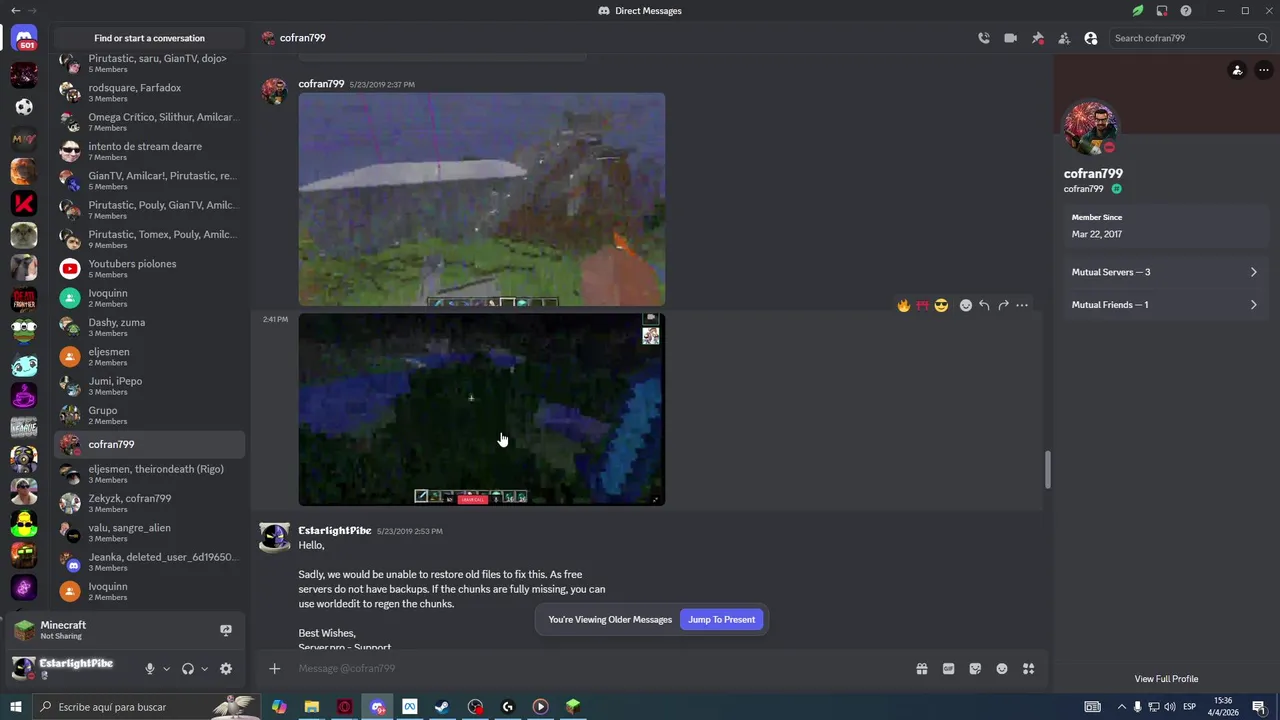Expand Mutual Friends — 1

[x=1164, y=305]
